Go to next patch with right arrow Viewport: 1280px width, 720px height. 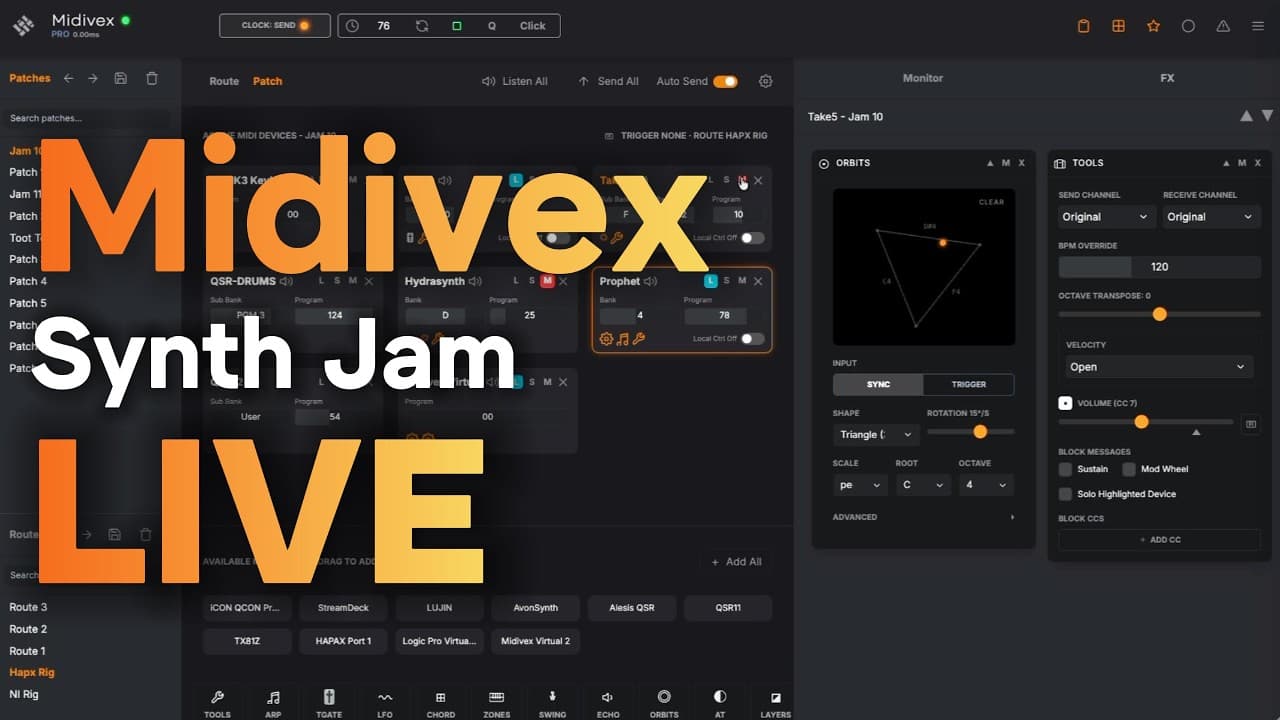[x=93, y=78]
